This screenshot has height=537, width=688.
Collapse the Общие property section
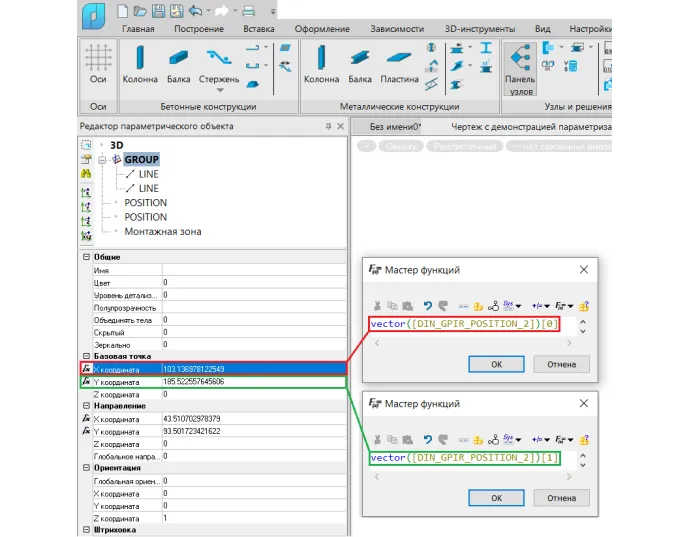[86, 257]
